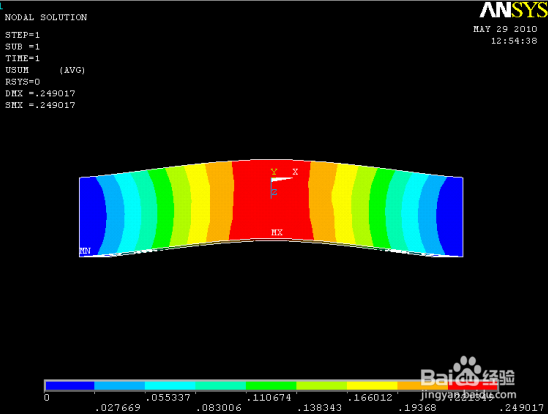Click legend value .110674
The image size is (548, 414).
[x=269, y=398]
